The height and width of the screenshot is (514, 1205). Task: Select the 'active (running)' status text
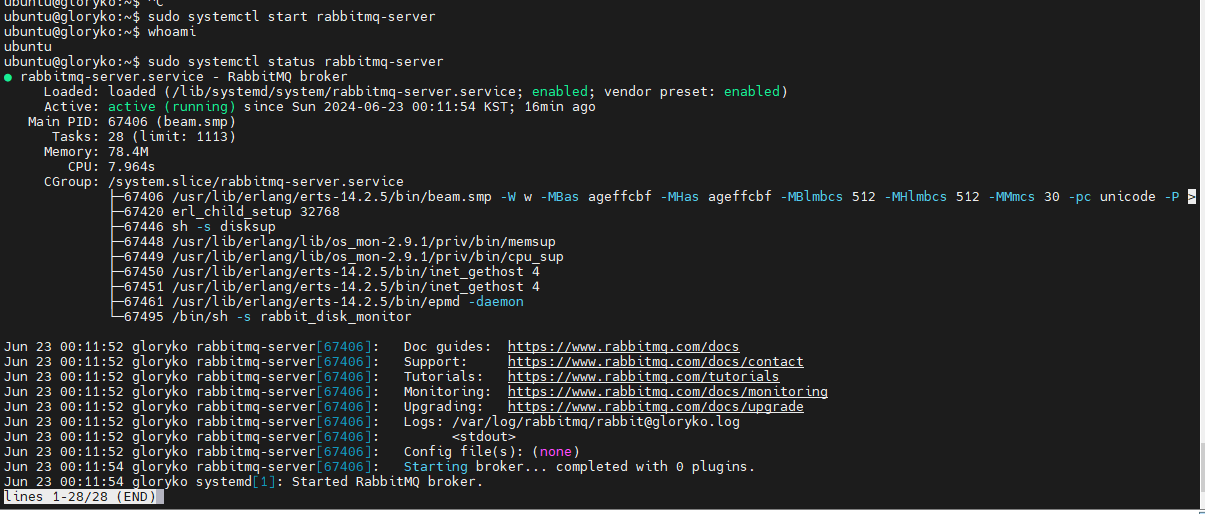171,107
